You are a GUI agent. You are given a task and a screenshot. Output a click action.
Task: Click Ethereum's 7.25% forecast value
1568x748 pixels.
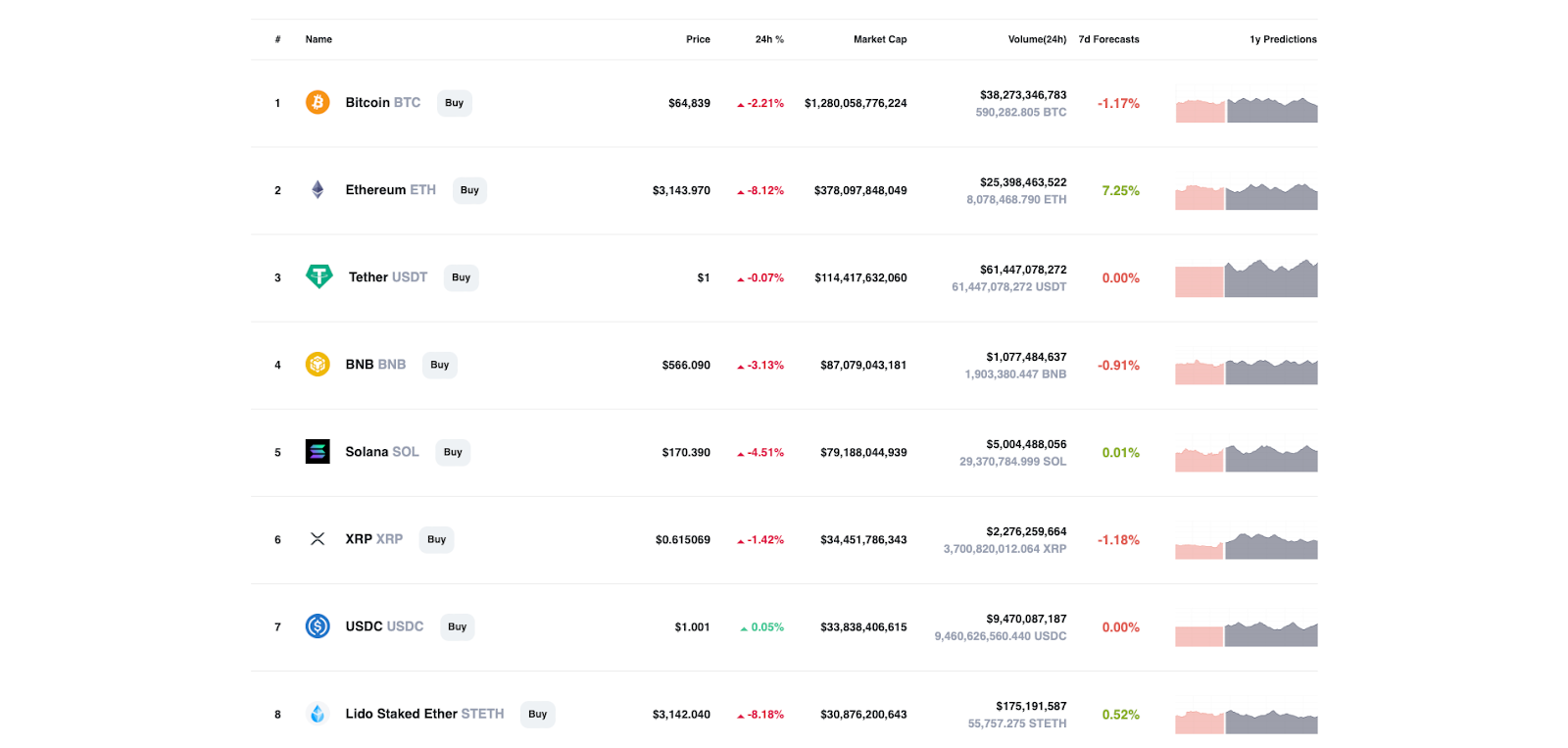point(1118,191)
